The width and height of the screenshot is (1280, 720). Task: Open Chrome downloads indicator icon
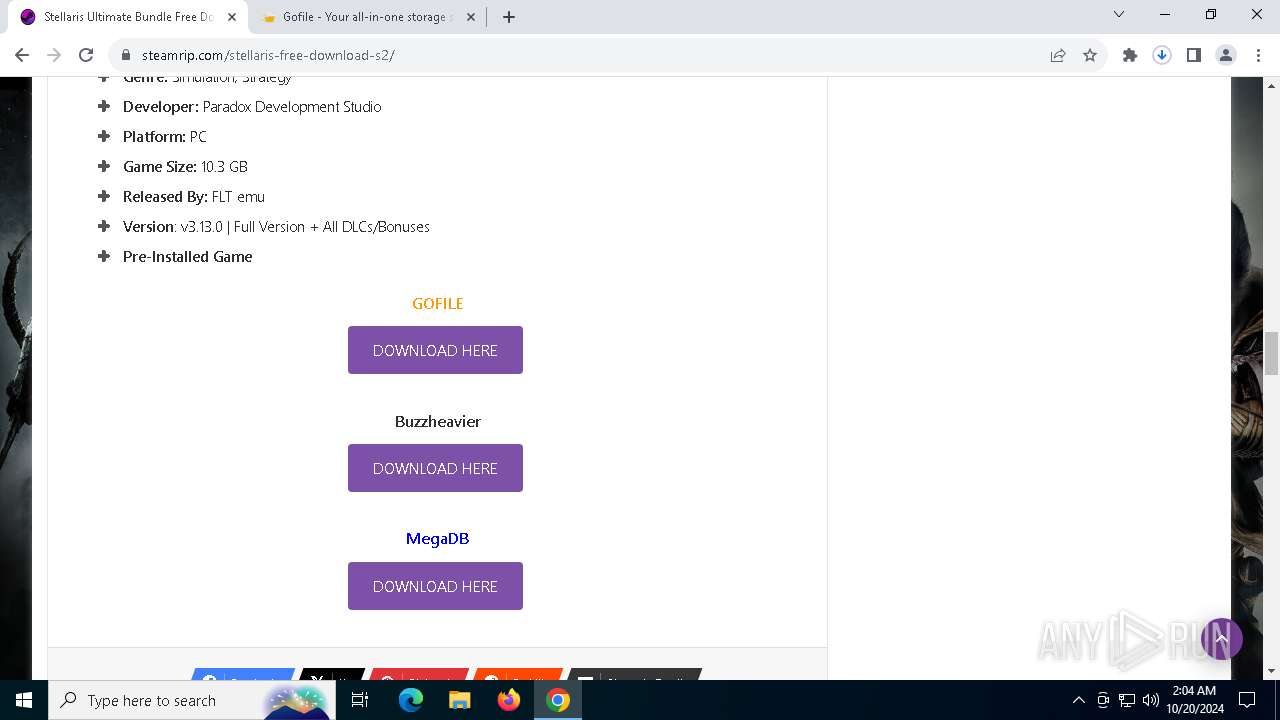[1162, 55]
